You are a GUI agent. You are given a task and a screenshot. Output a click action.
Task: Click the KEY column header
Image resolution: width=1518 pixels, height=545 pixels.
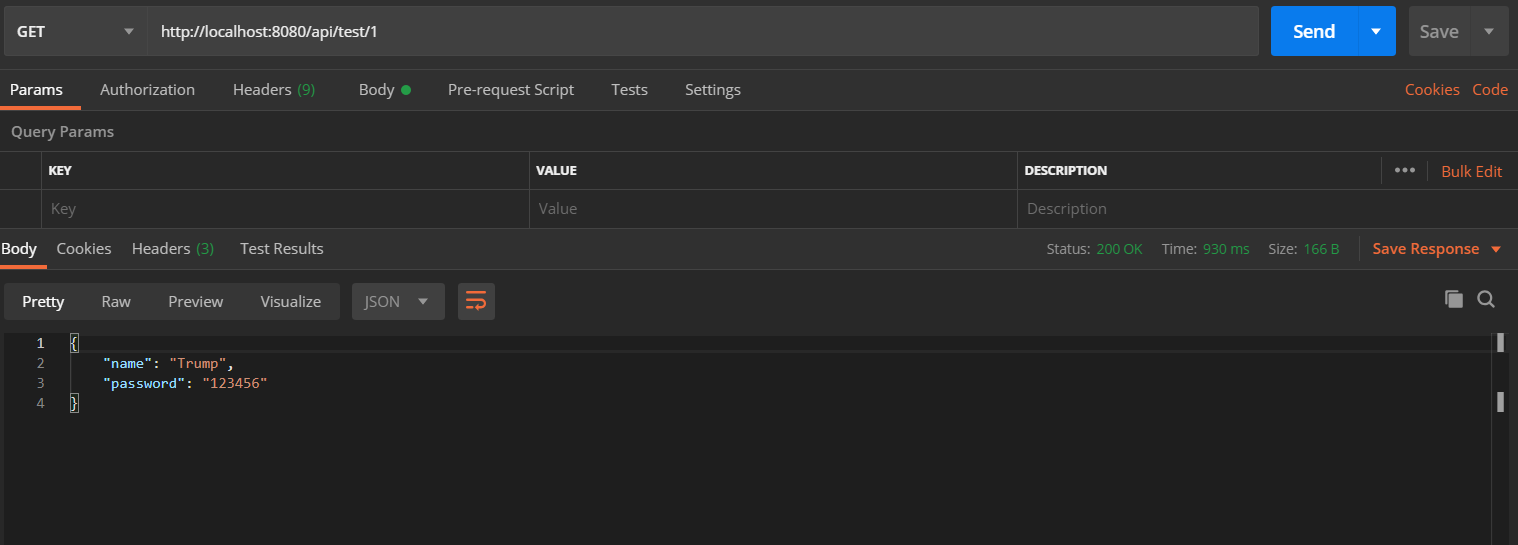(60, 171)
